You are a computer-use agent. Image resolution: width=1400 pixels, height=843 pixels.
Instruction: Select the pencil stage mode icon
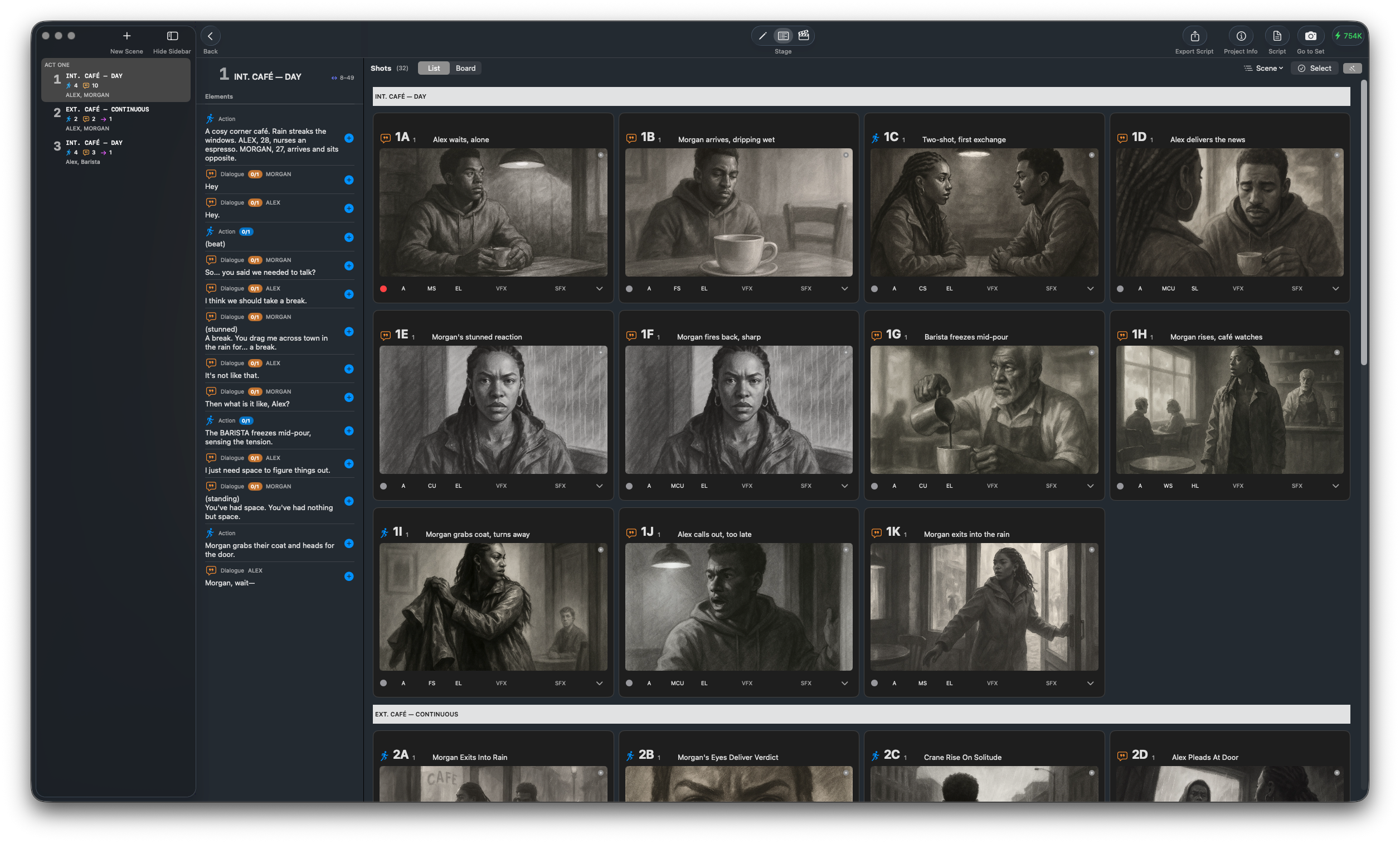pos(762,36)
